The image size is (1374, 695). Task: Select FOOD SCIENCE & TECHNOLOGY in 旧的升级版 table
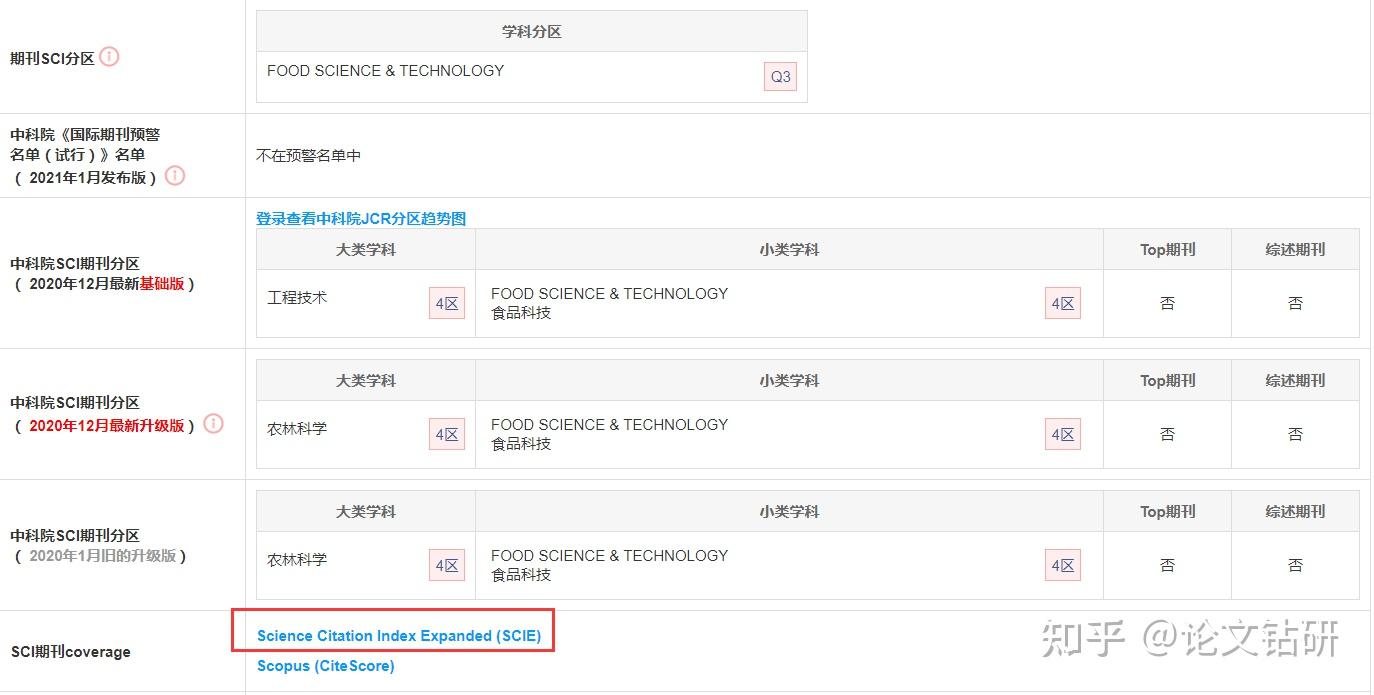610,555
